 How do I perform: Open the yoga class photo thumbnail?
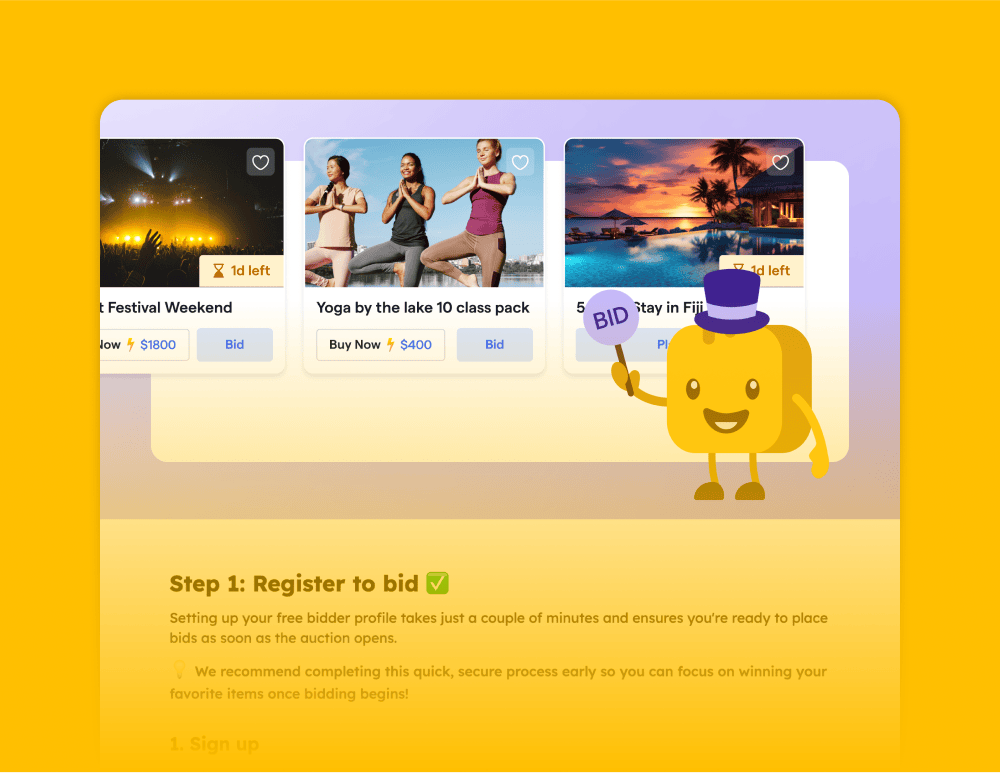[424, 213]
